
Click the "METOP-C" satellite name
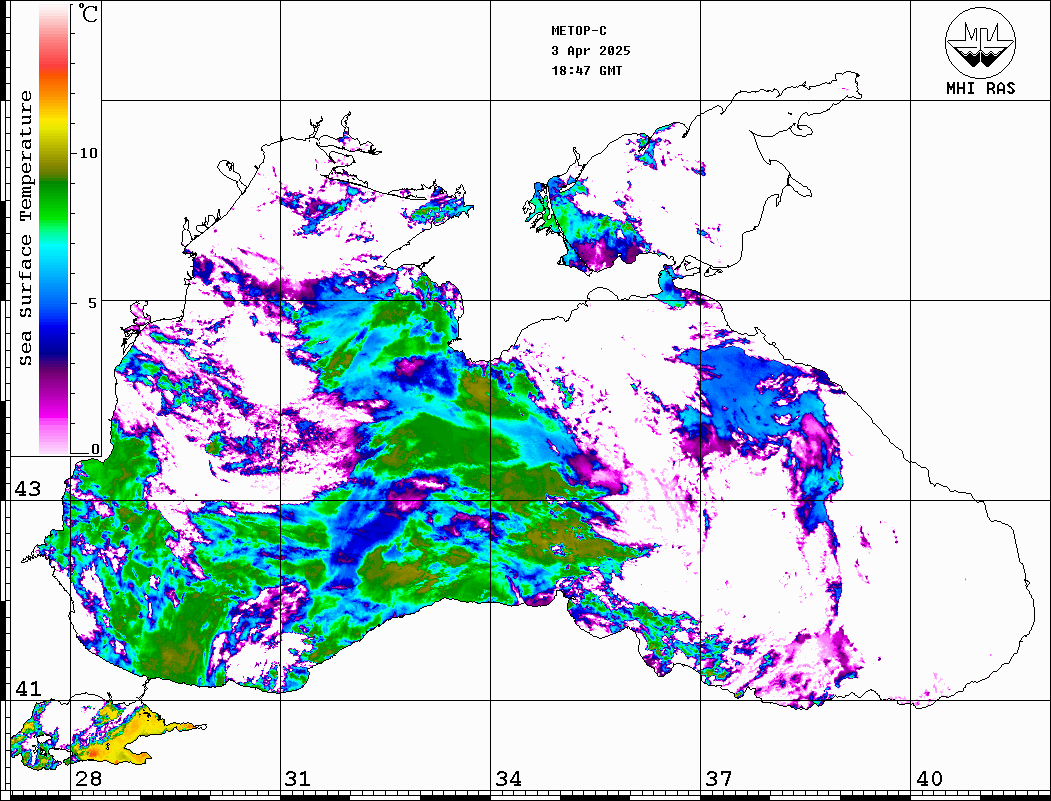579,31
